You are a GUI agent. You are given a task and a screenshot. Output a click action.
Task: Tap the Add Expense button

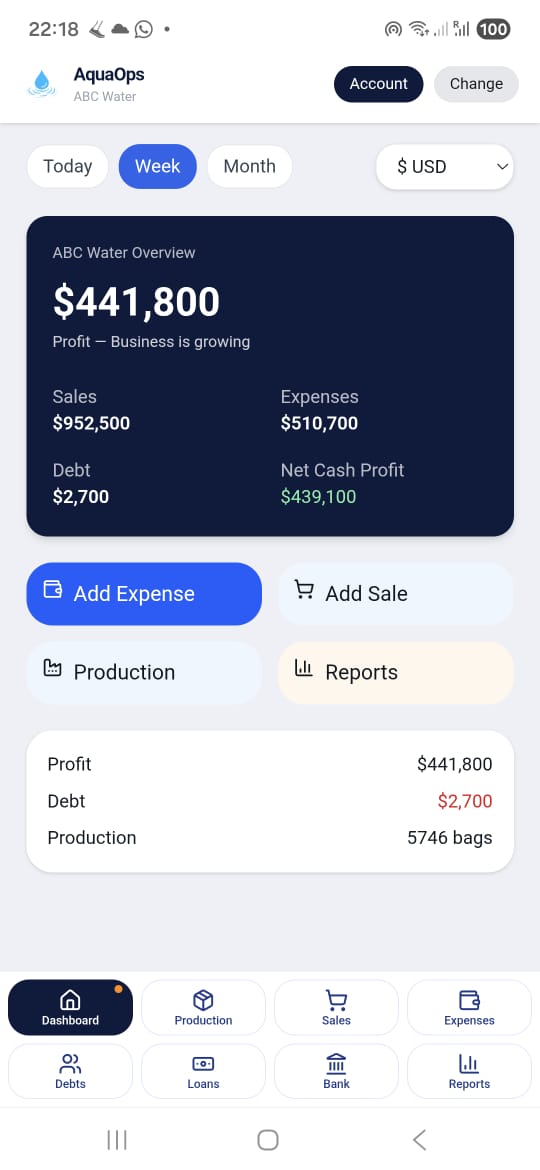(144, 594)
